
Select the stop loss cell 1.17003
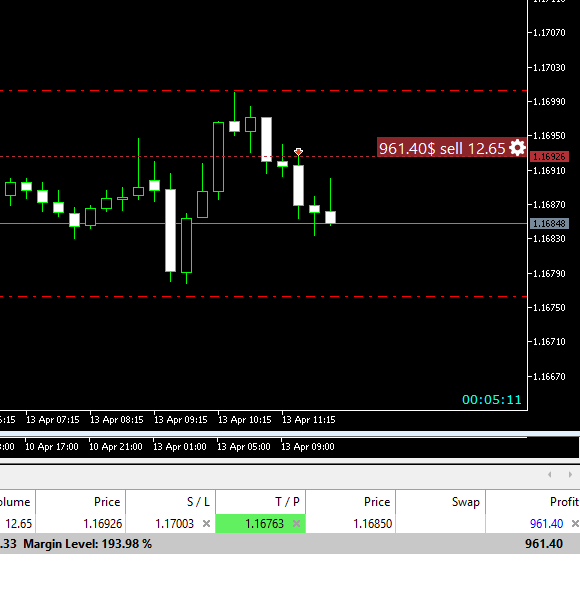coord(171,523)
